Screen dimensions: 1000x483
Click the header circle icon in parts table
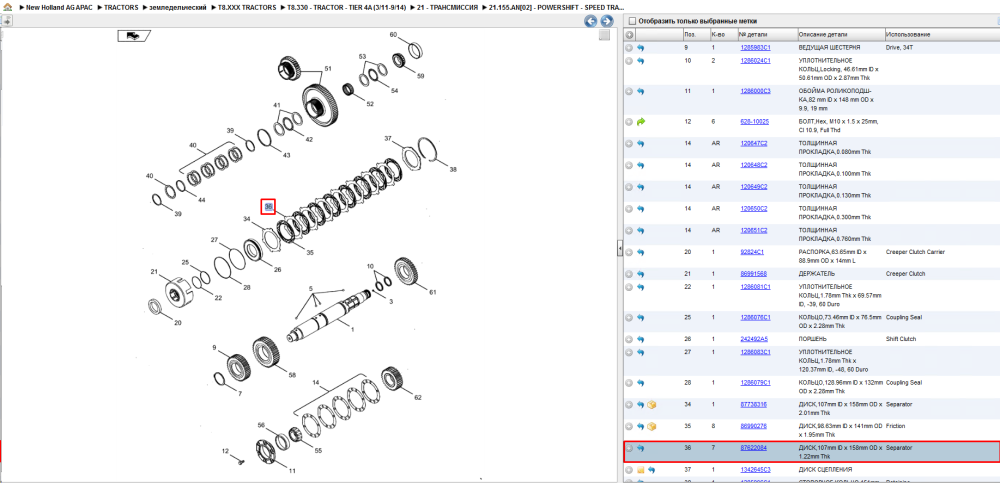[629, 34]
